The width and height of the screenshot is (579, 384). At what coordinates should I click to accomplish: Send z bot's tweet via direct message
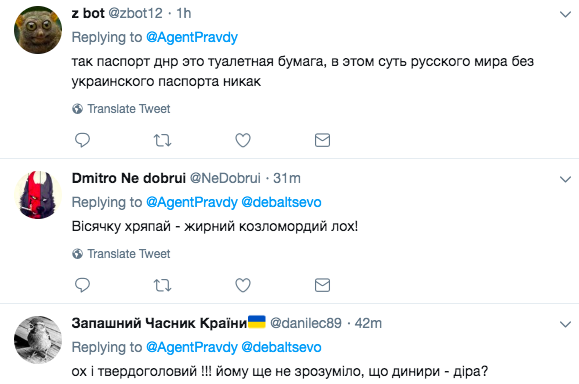[322, 140]
